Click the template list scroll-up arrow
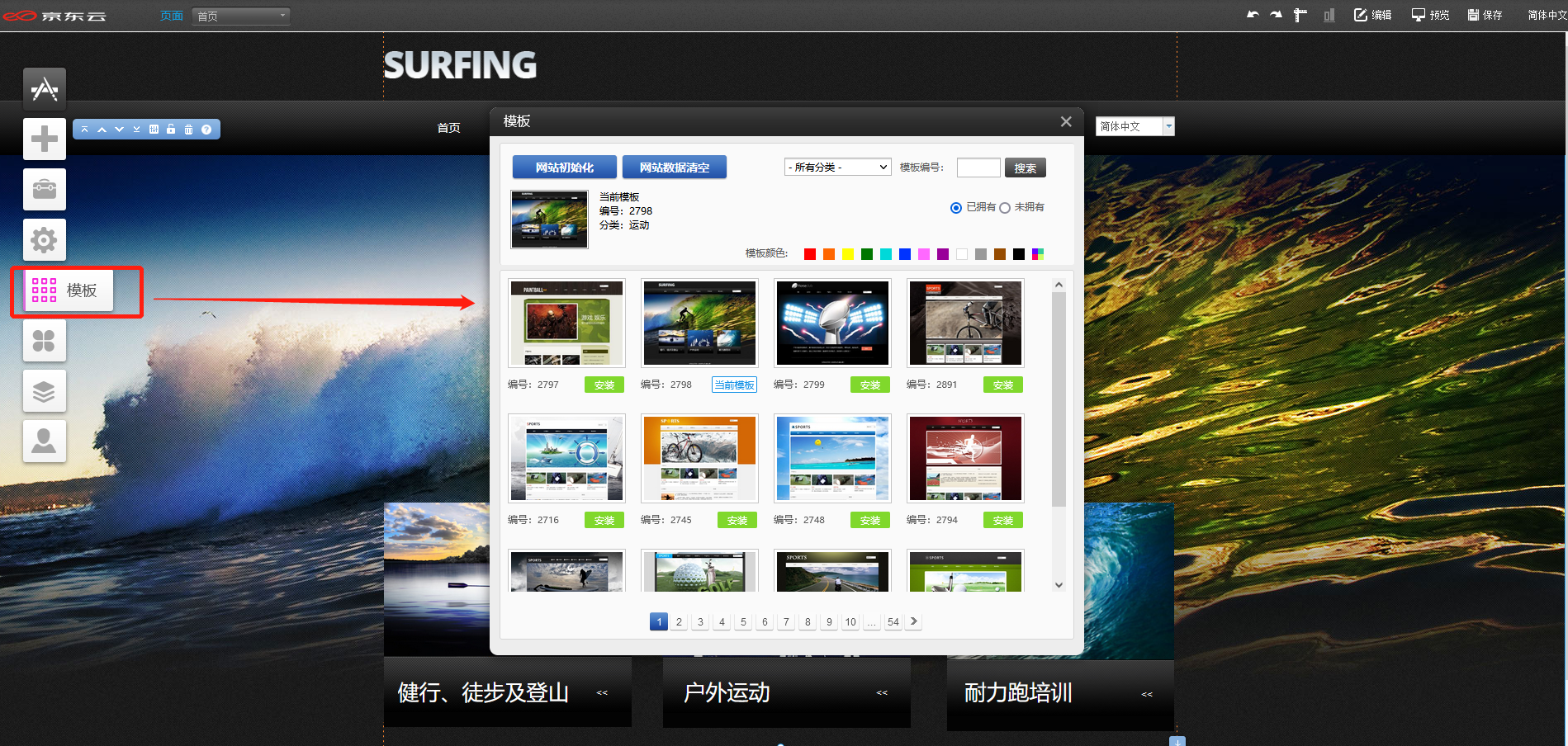1568x746 pixels. tap(1059, 285)
